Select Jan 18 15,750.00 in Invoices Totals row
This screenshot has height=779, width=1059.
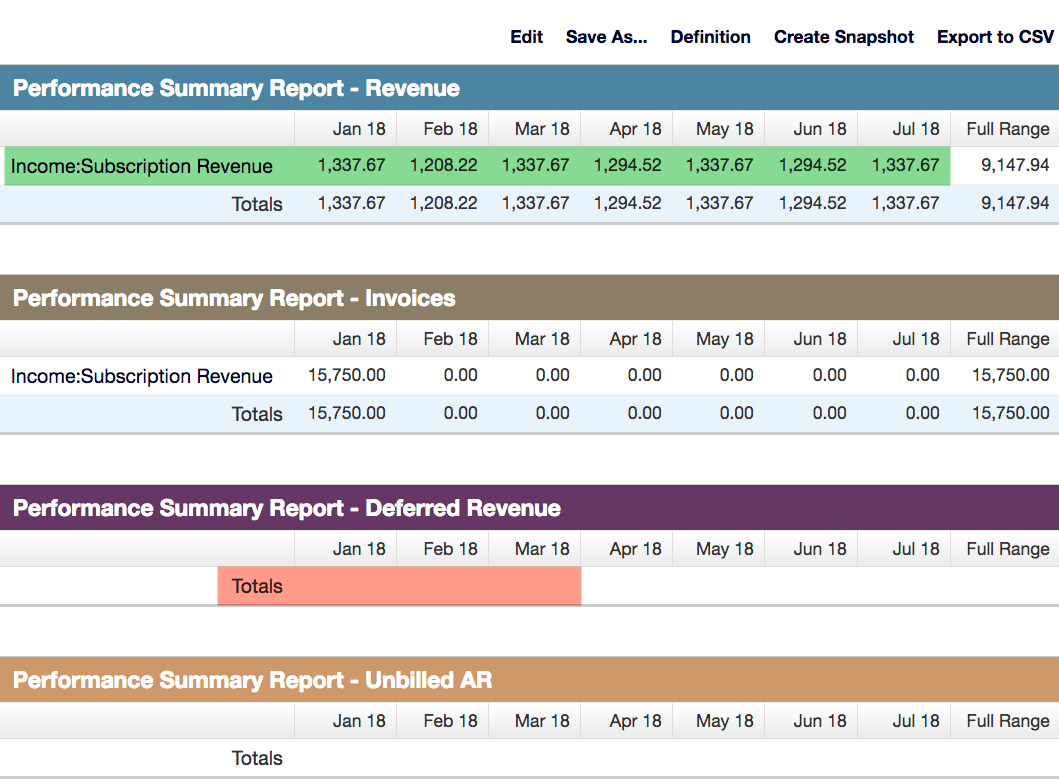pos(346,413)
